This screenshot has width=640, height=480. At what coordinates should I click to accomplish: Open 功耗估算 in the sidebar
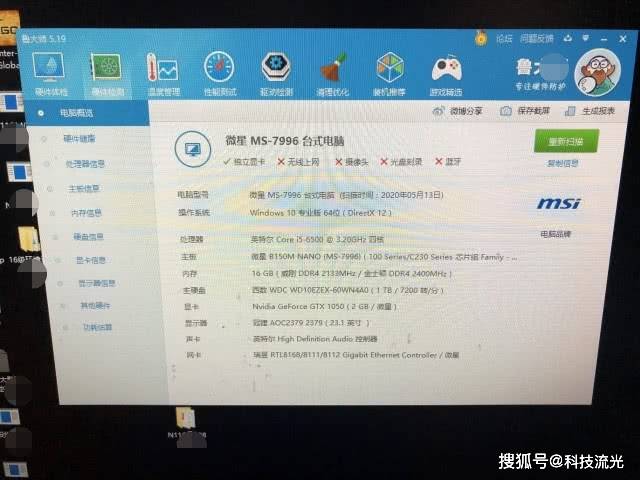coord(98,327)
